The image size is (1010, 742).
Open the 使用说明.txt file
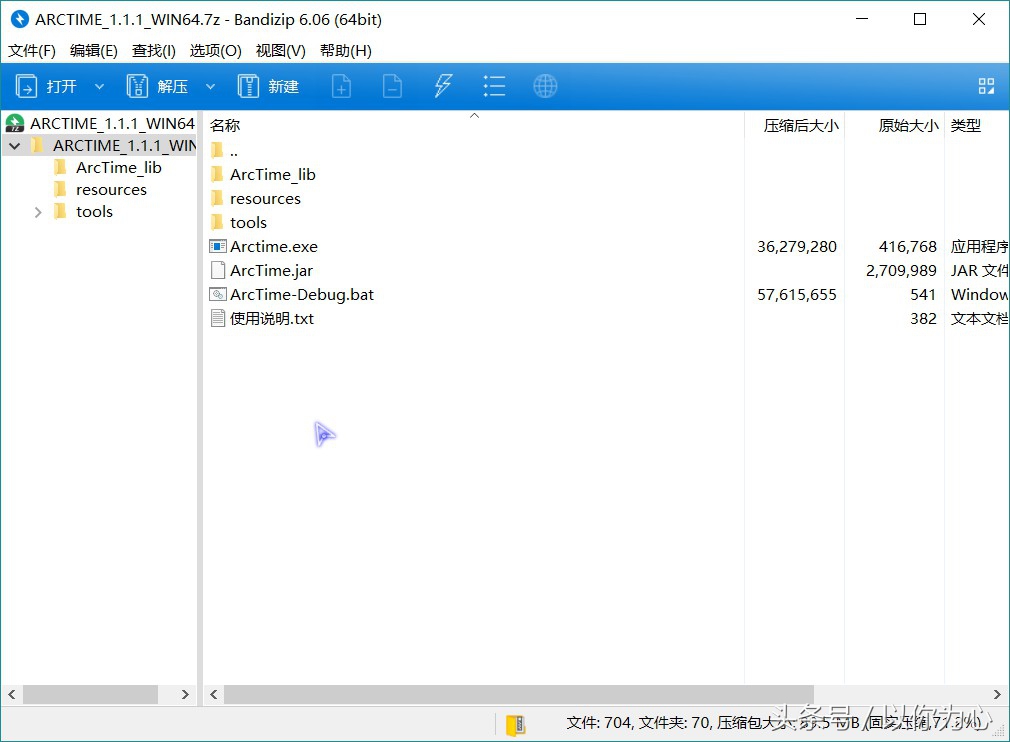coord(273,318)
